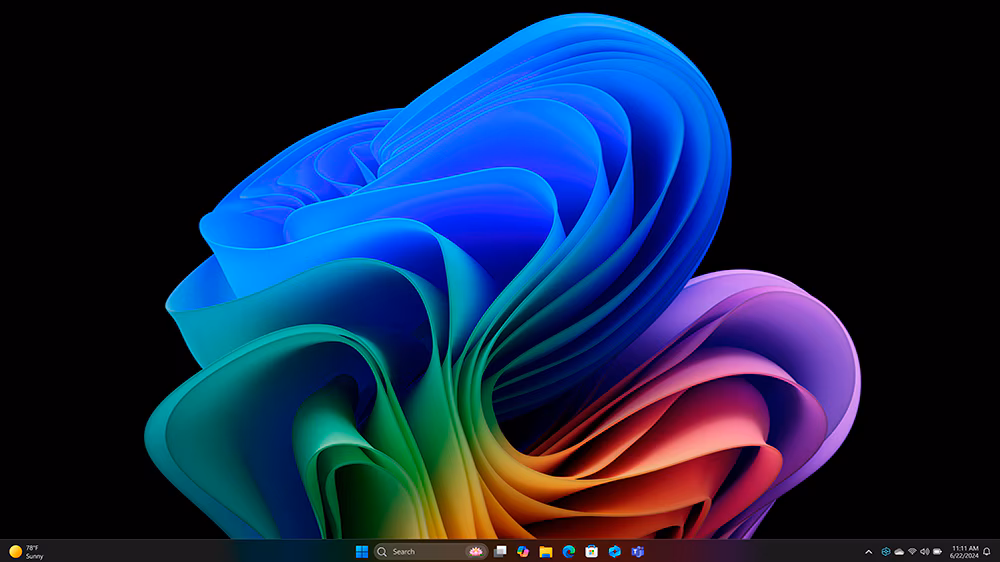Open the weather widget showing 78°F Sunny
The width and height of the screenshot is (1000, 562).
click(x=27, y=551)
